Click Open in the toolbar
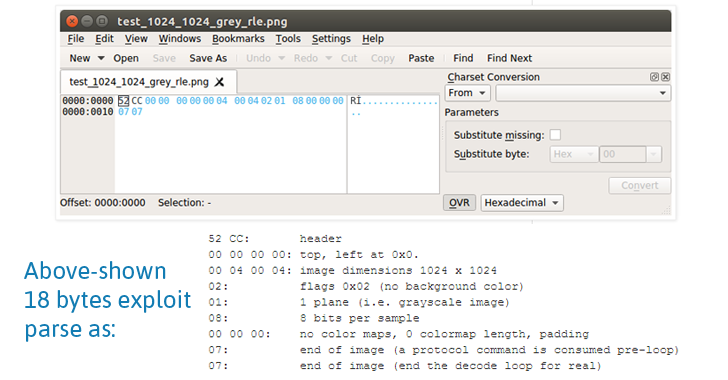Viewport: 728px width, 380px height. [x=126, y=58]
